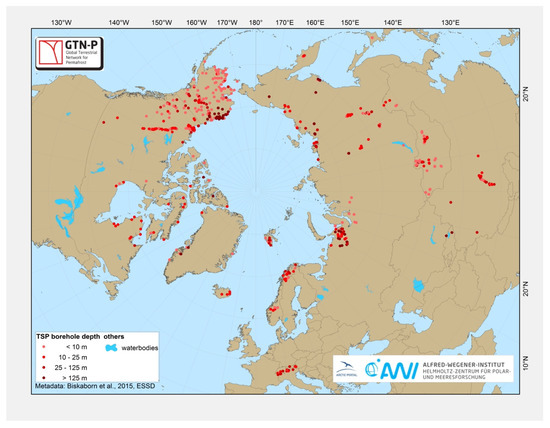Click the 130°E longitude label
This screenshot has height=428, width=550.
click(x=450, y=23)
